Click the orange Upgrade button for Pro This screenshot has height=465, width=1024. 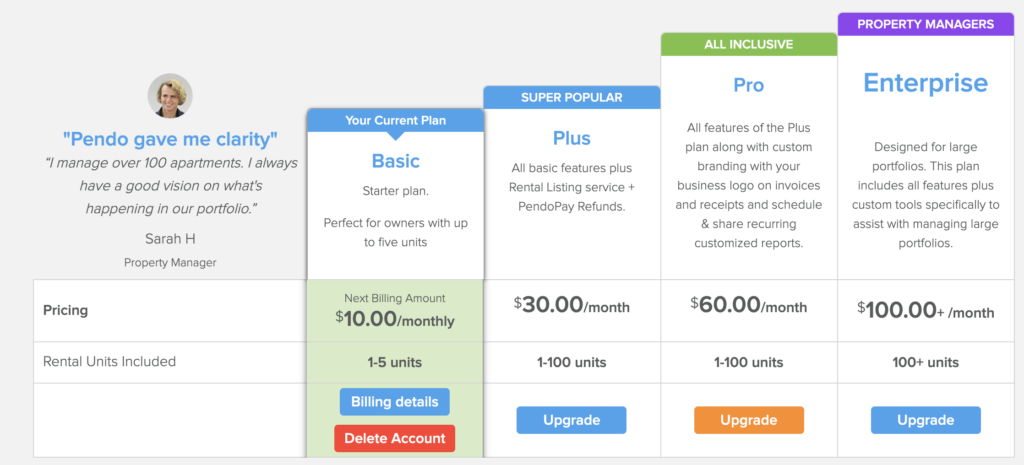[748, 420]
